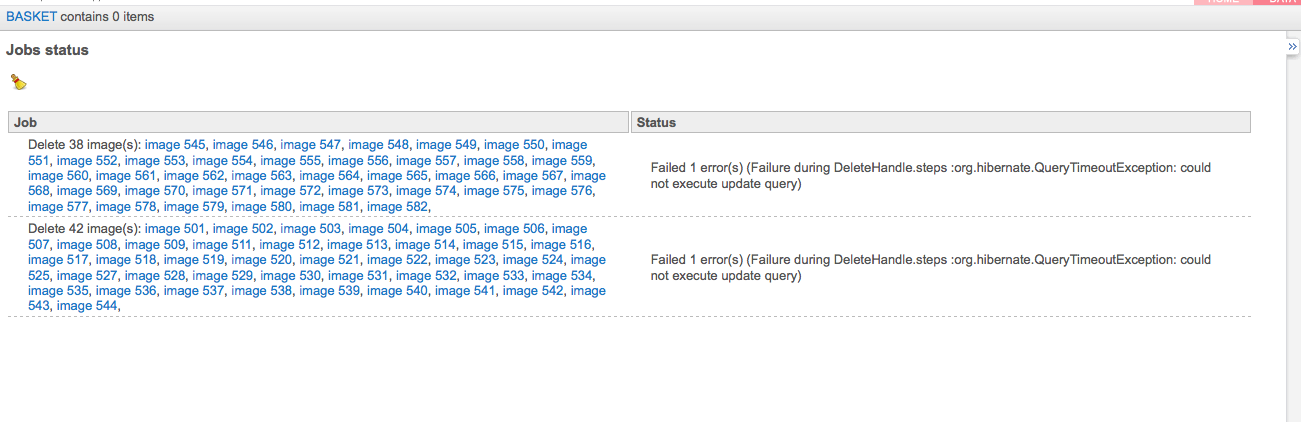1301x422 pixels.
Task: Open the image 544 link
Action: tap(87, 306)
